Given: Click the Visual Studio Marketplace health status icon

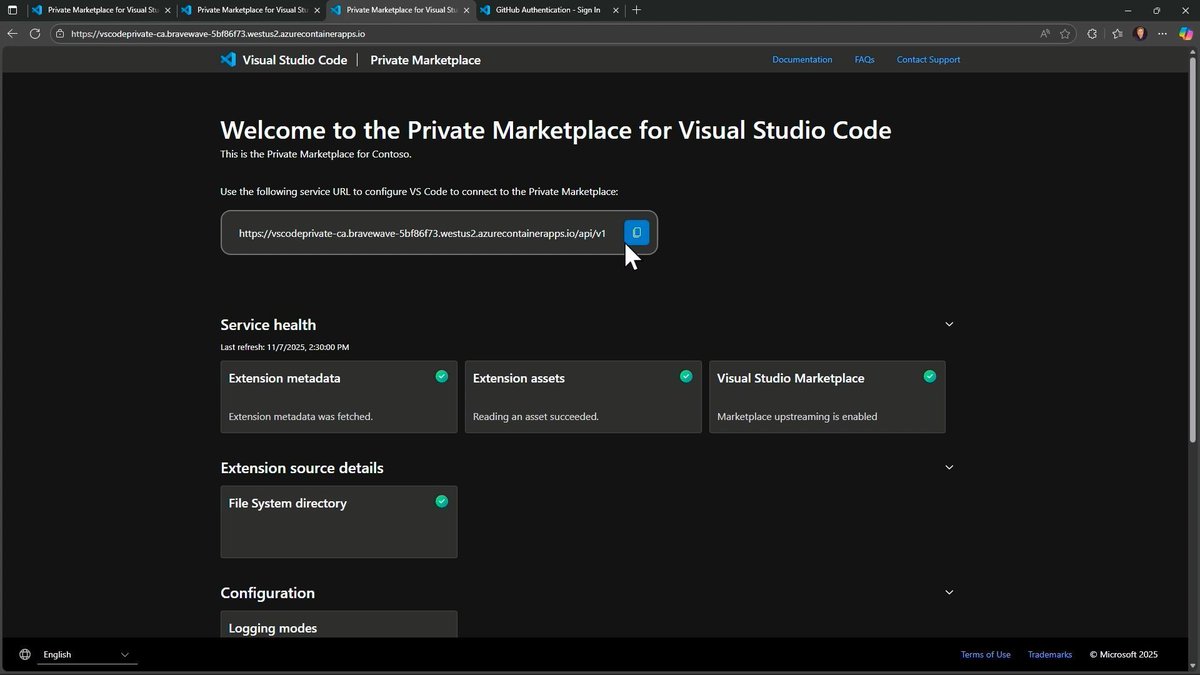Looking at the screenshot, I should click(x=929, y=376).
